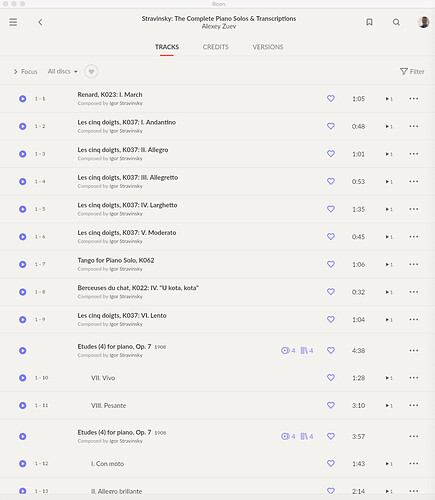Play Les cinq doigts I. Andantino
The height and width of the screenshot is (500, 435).
(x=23, y=126)
